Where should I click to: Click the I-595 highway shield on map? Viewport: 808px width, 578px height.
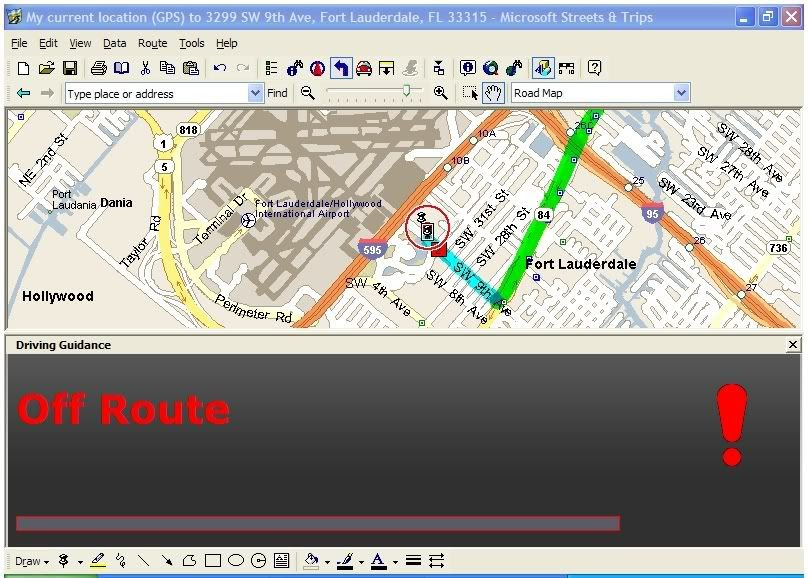[x=372, y=249]
